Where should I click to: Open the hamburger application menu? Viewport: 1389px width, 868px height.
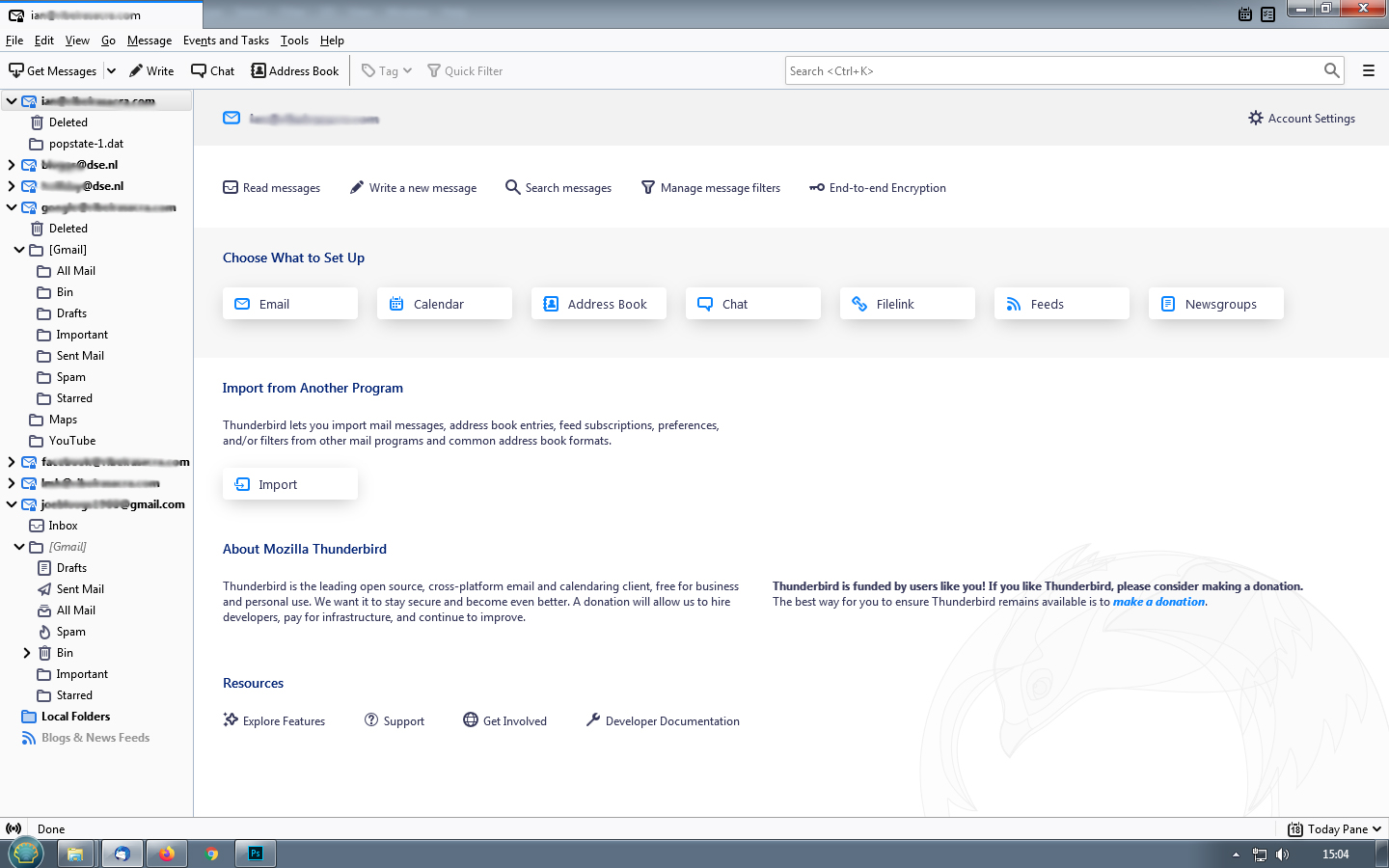[1368, 70]
